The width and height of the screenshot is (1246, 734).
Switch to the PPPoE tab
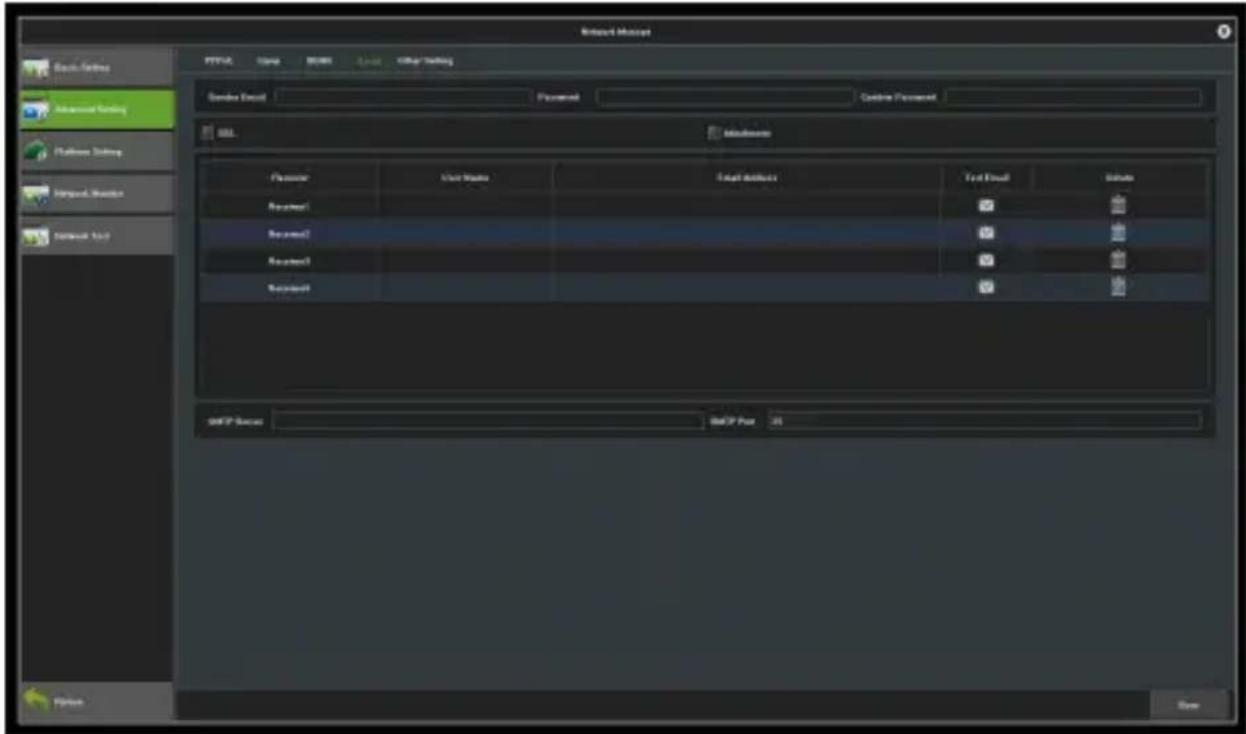point(219,61)
